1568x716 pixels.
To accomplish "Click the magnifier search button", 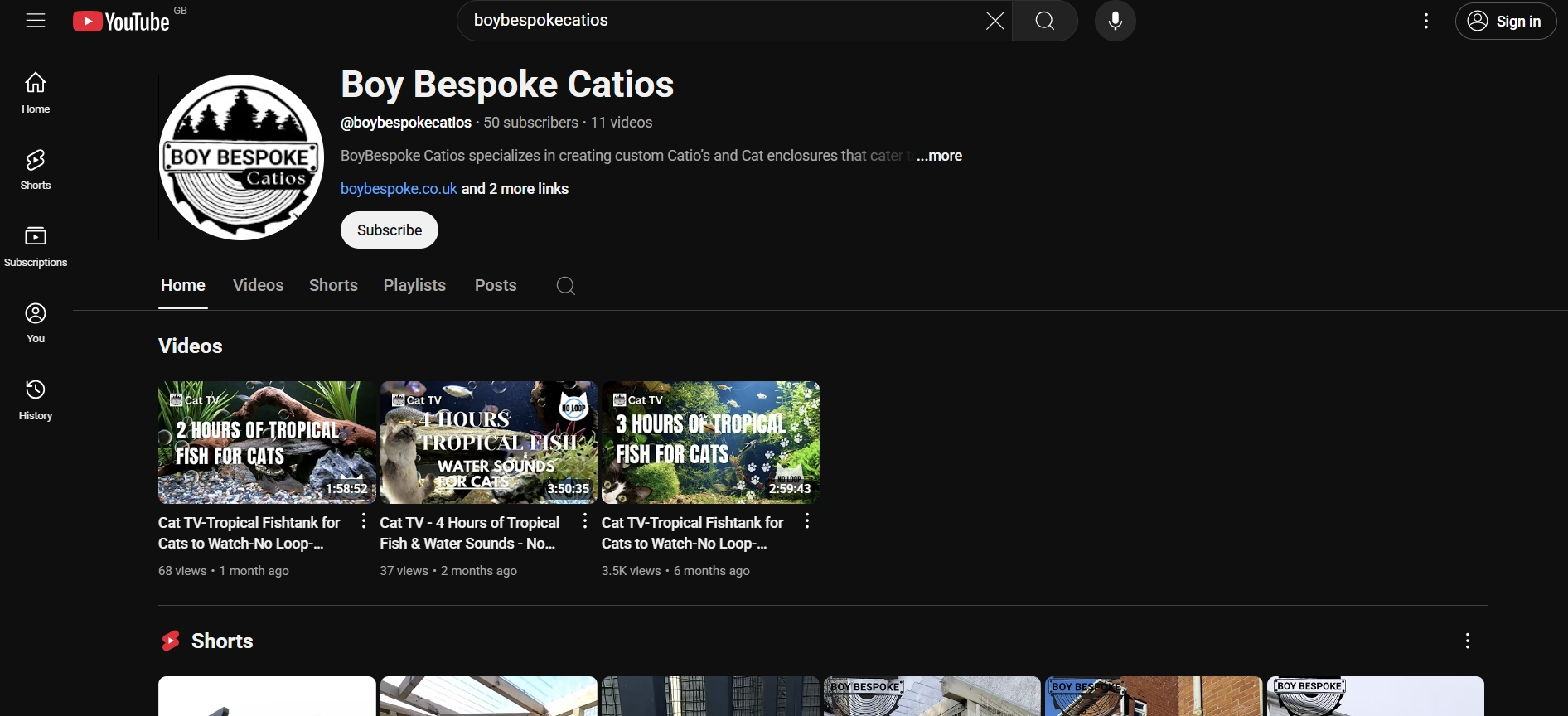I will pyautogui.click(x=1045, y=21).
